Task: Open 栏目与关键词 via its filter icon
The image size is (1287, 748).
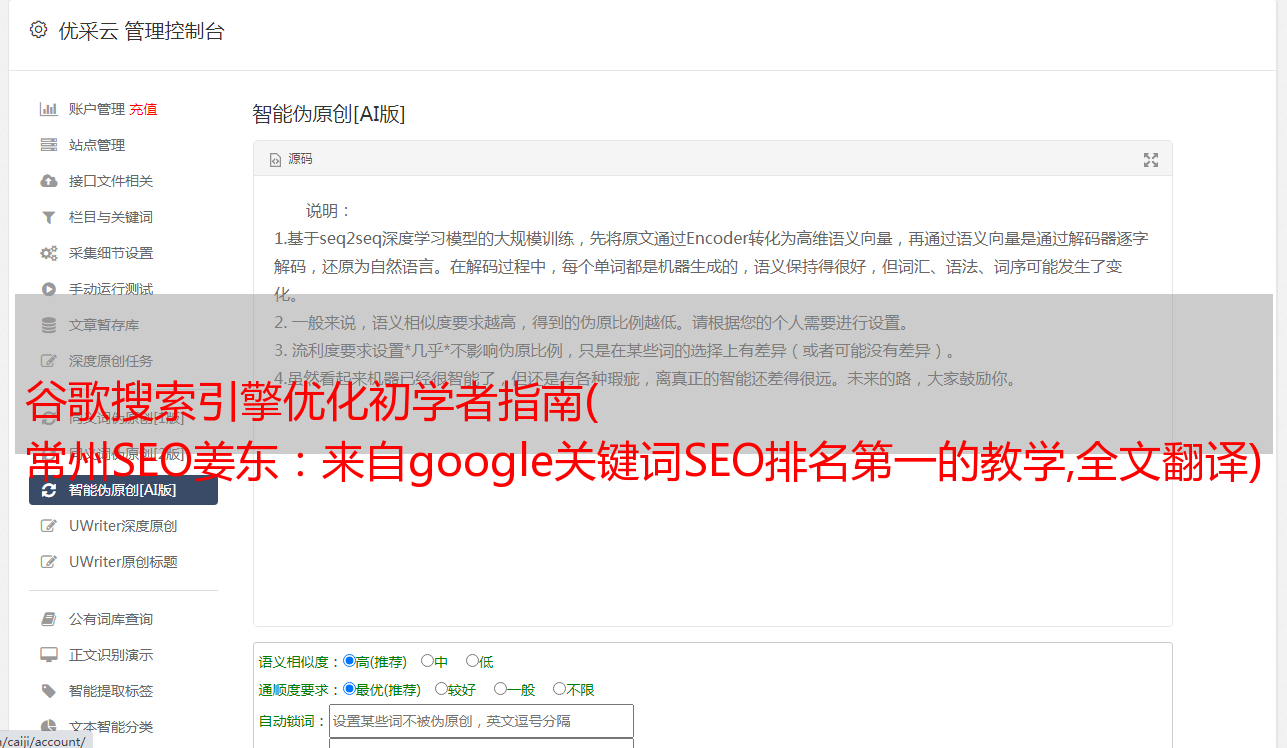Action: 48,217
